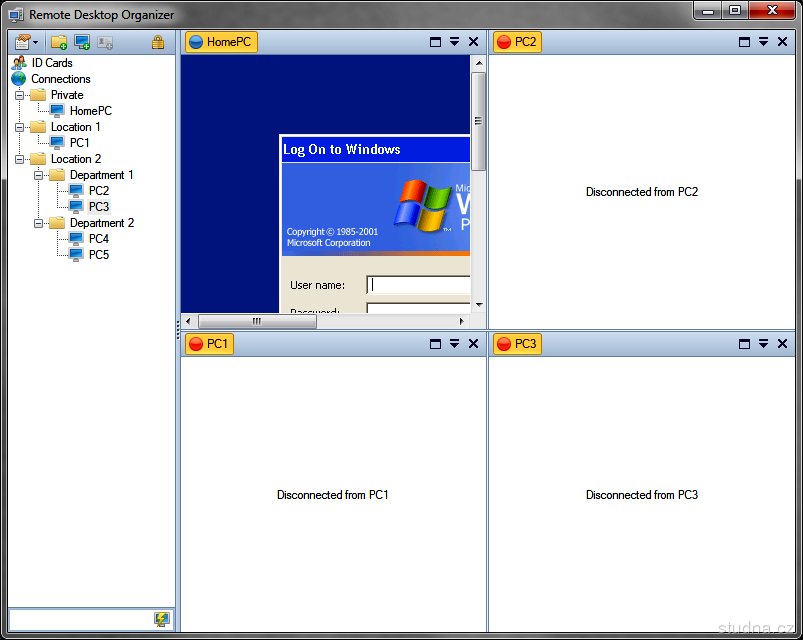Click the padlock lock icon in toolbar
The width and height of the screenshot is (803, 640).
click(x=158, y=42)
